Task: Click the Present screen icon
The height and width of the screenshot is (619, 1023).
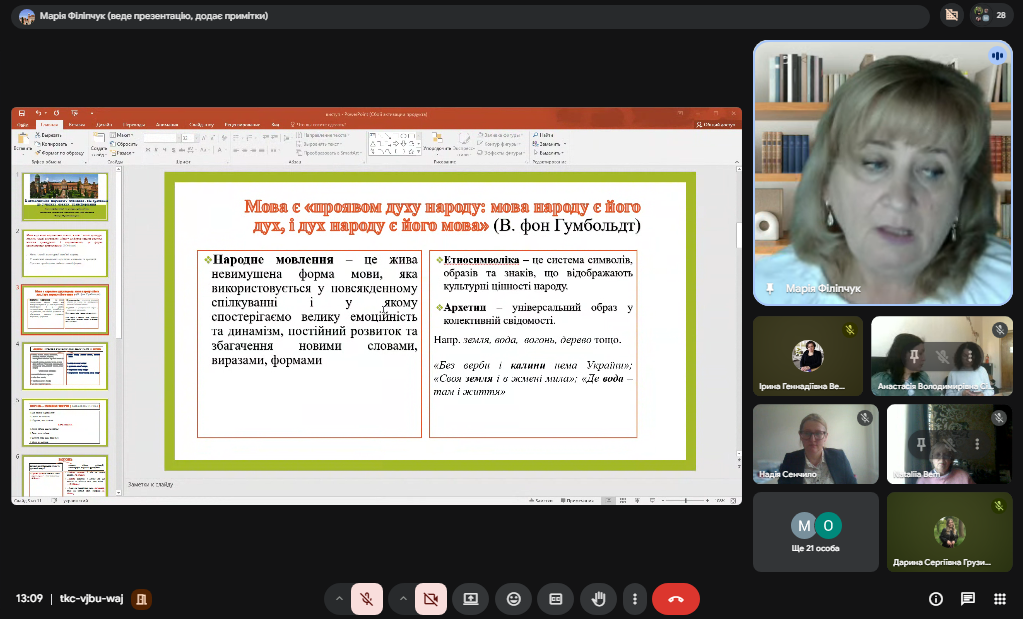Action: tap(470, 599)
